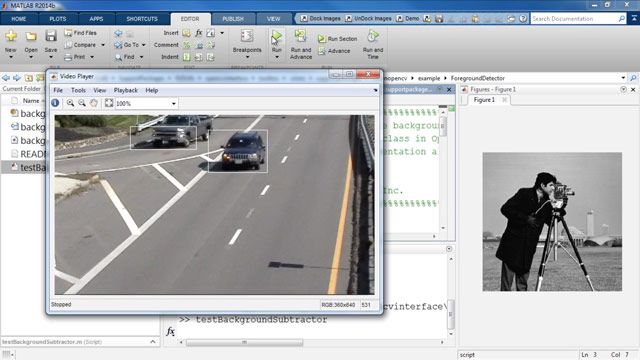640x360 pixels.
Task: Click the Command Window horizontal scrollbar
Action: tap(244, 342)
